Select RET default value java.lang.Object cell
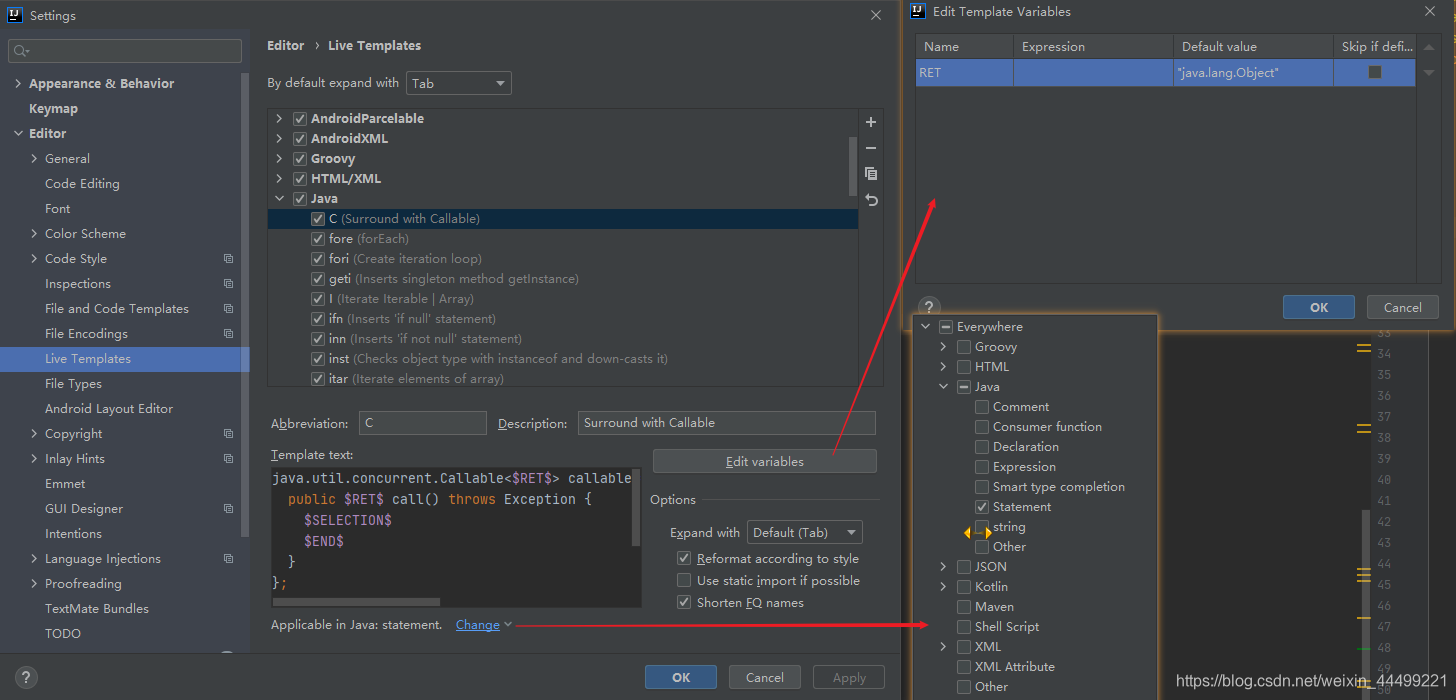1456x700 pixels. (1253, 72)
